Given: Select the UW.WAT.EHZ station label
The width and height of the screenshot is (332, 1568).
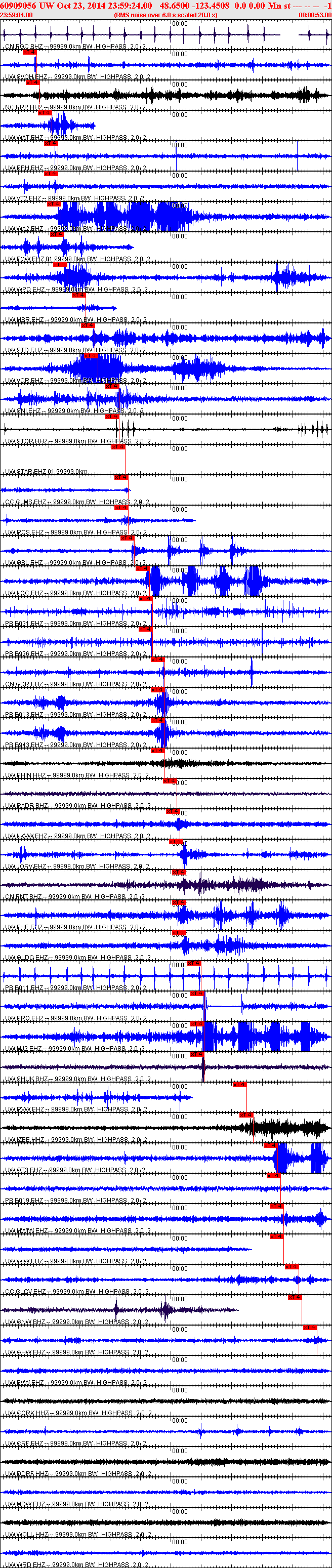Looking at the screenshot, I should [75, 138].
